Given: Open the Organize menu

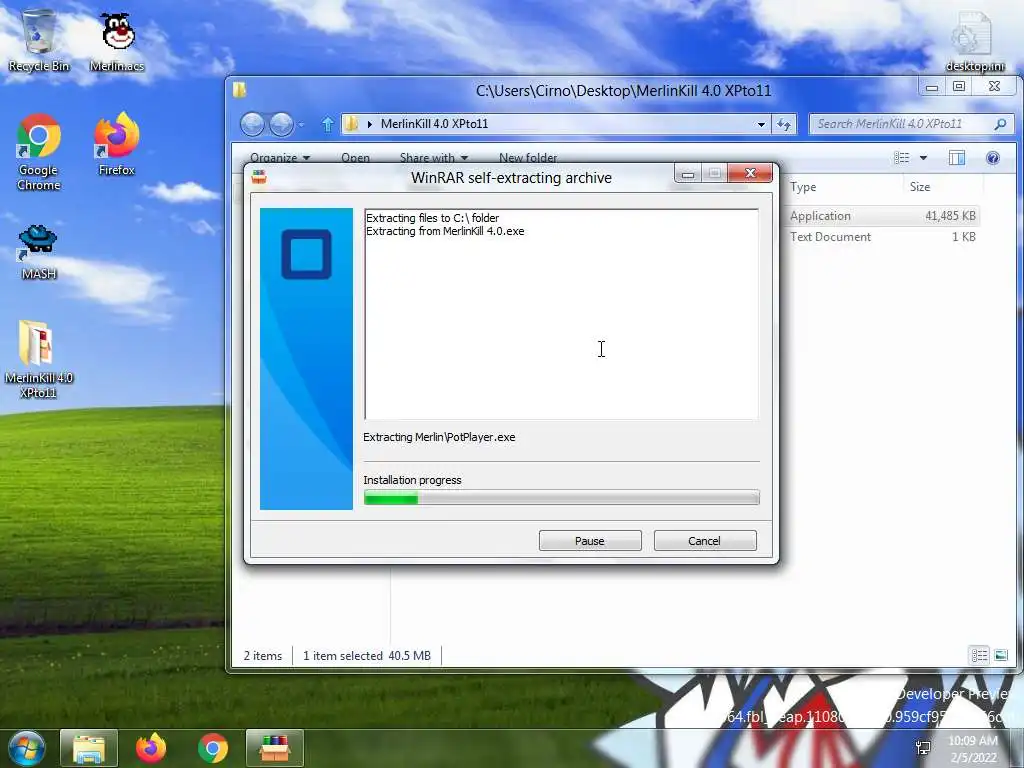Looking at the screenshot, I should pos(280,157).
